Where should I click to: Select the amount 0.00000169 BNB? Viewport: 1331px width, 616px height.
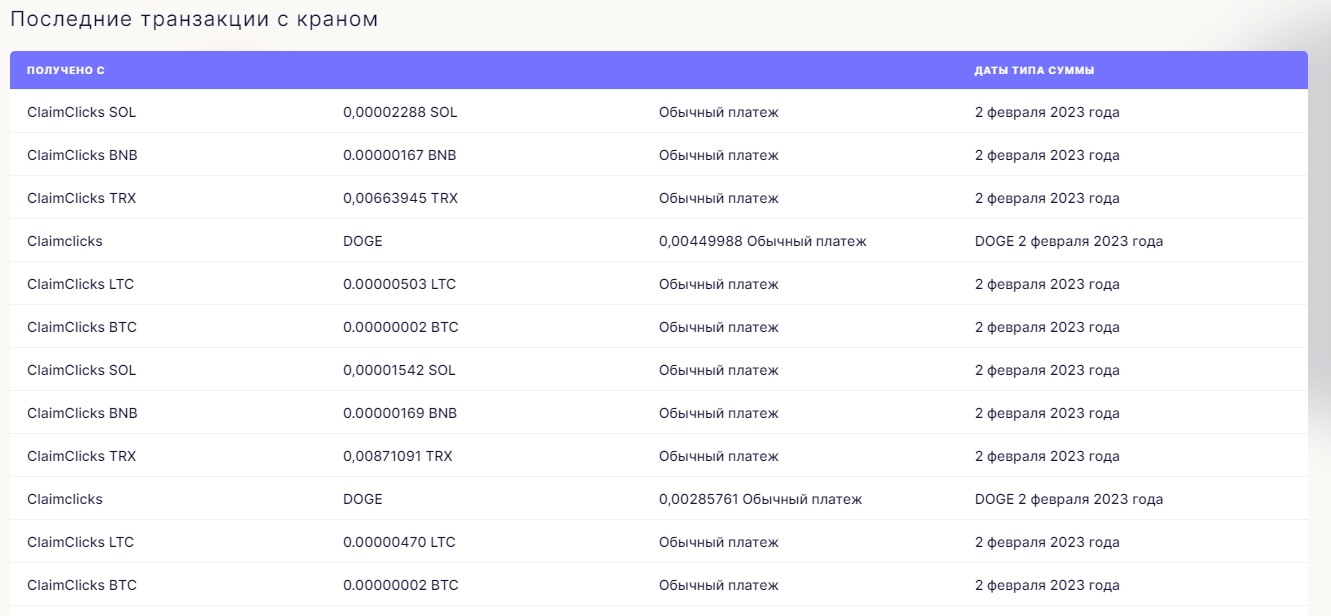(400, 413)
